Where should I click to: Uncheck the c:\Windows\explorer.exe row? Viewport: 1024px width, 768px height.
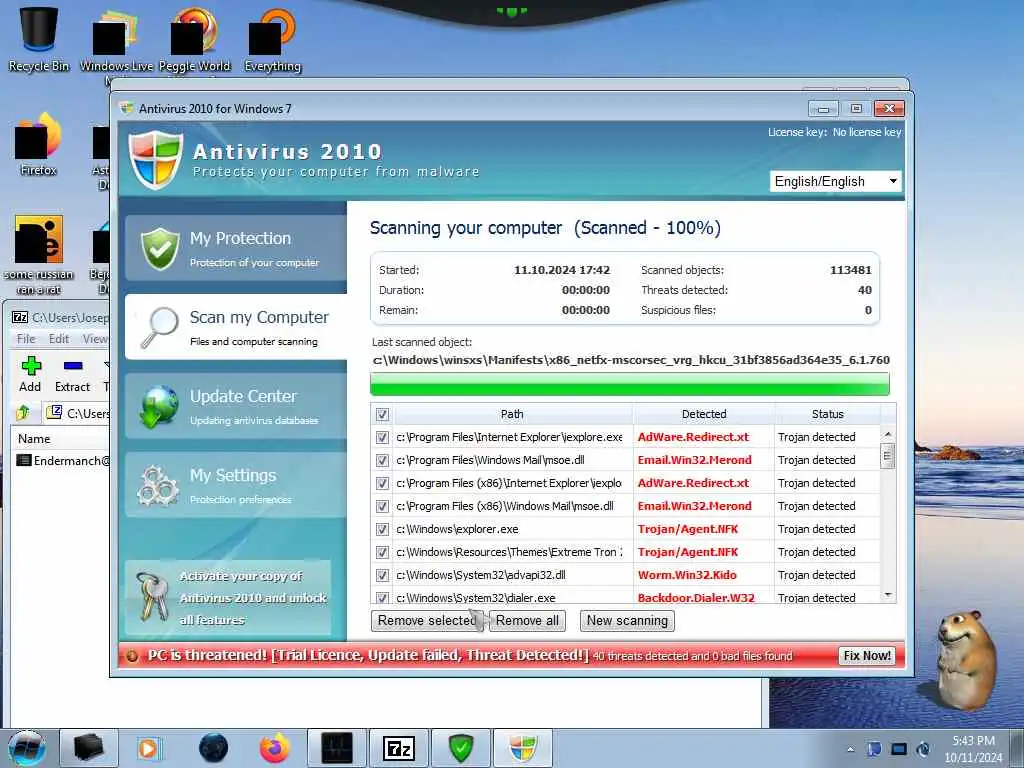(x=383, y=529)
